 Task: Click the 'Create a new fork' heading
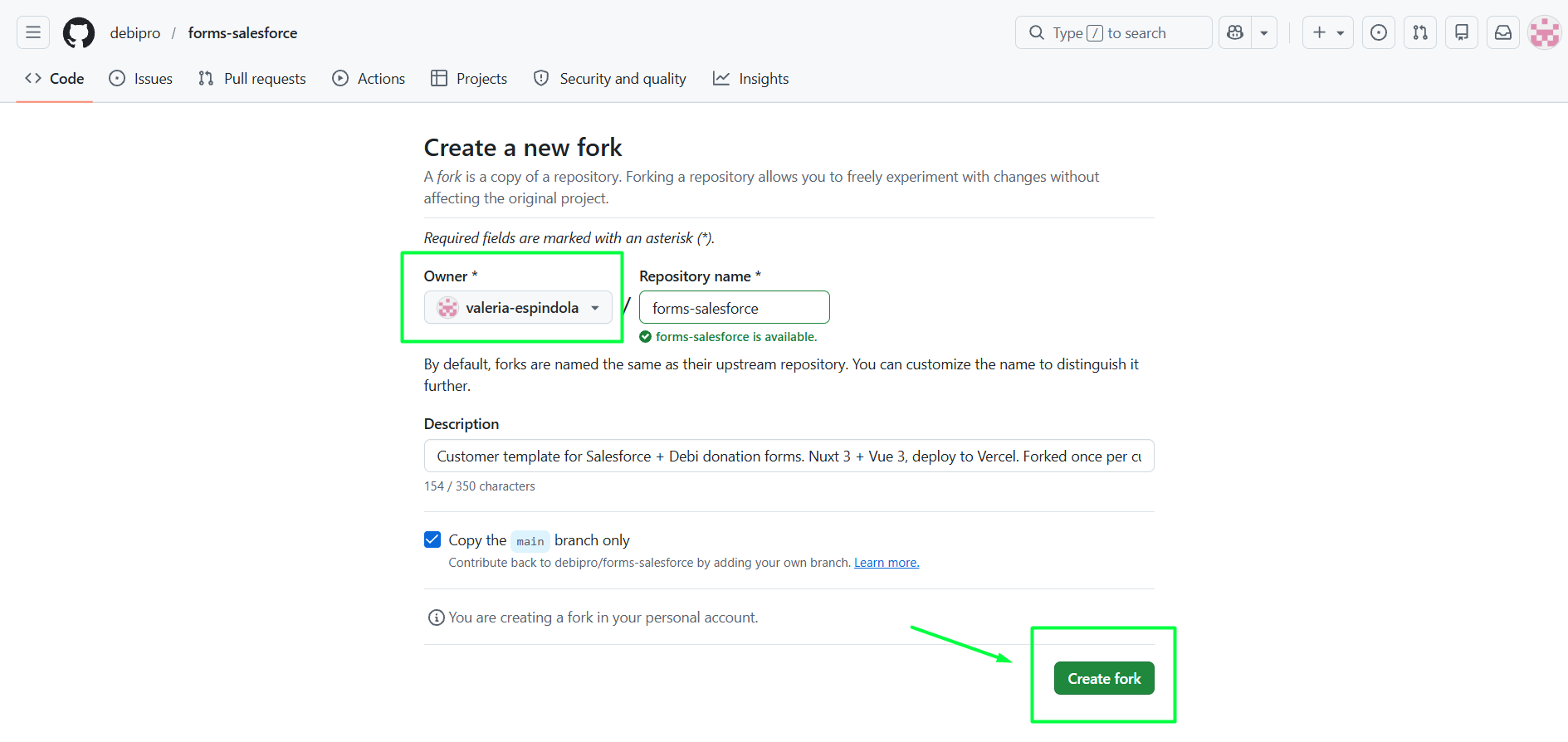(x=523, y=148)
